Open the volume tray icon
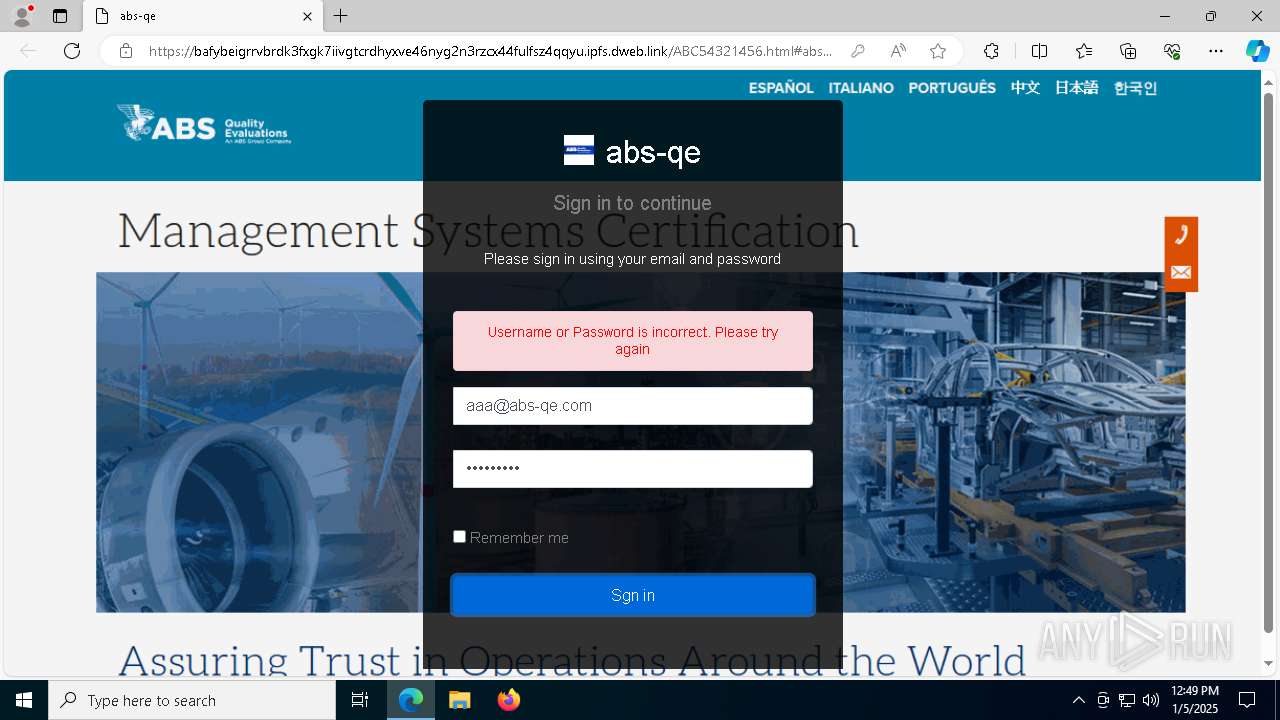The height and width of the screenshot is (720, 1280). (x=1151, y=700)
